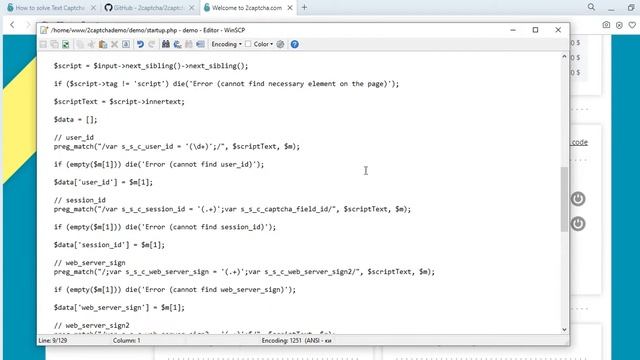The image size is (640, 360).
Task: Click the Select All icon
Action: pos(126,44)
